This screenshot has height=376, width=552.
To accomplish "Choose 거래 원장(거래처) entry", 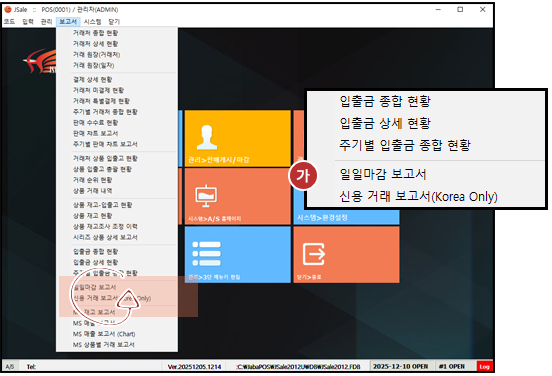I will click(96, 55).
